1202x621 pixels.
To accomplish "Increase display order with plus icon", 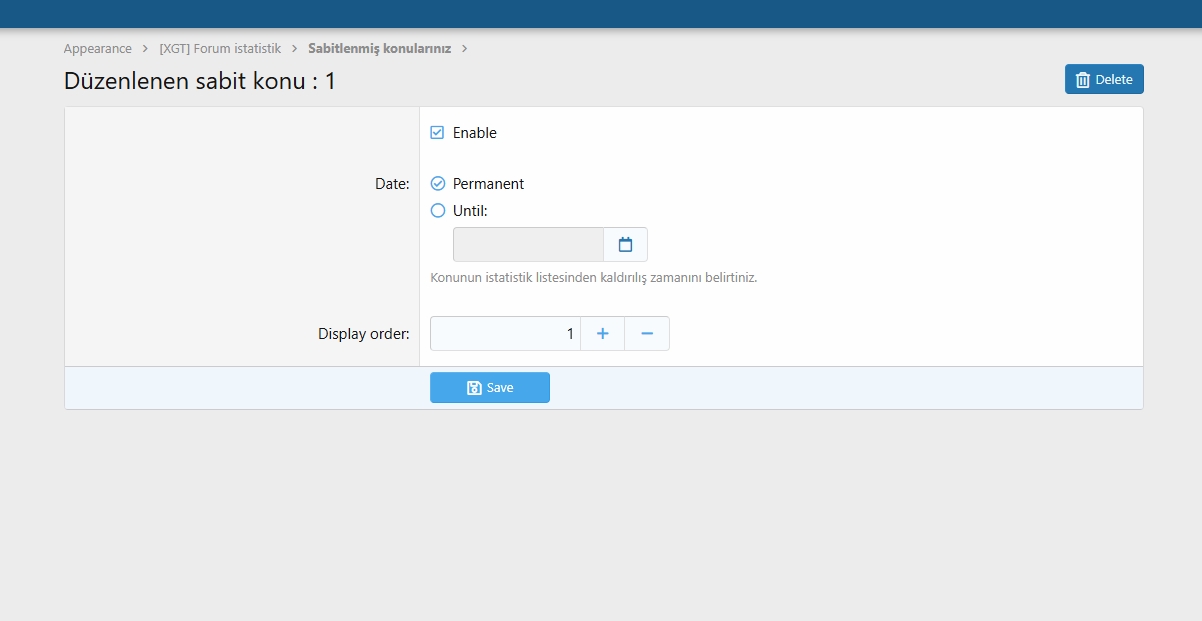I will [602, 334].
